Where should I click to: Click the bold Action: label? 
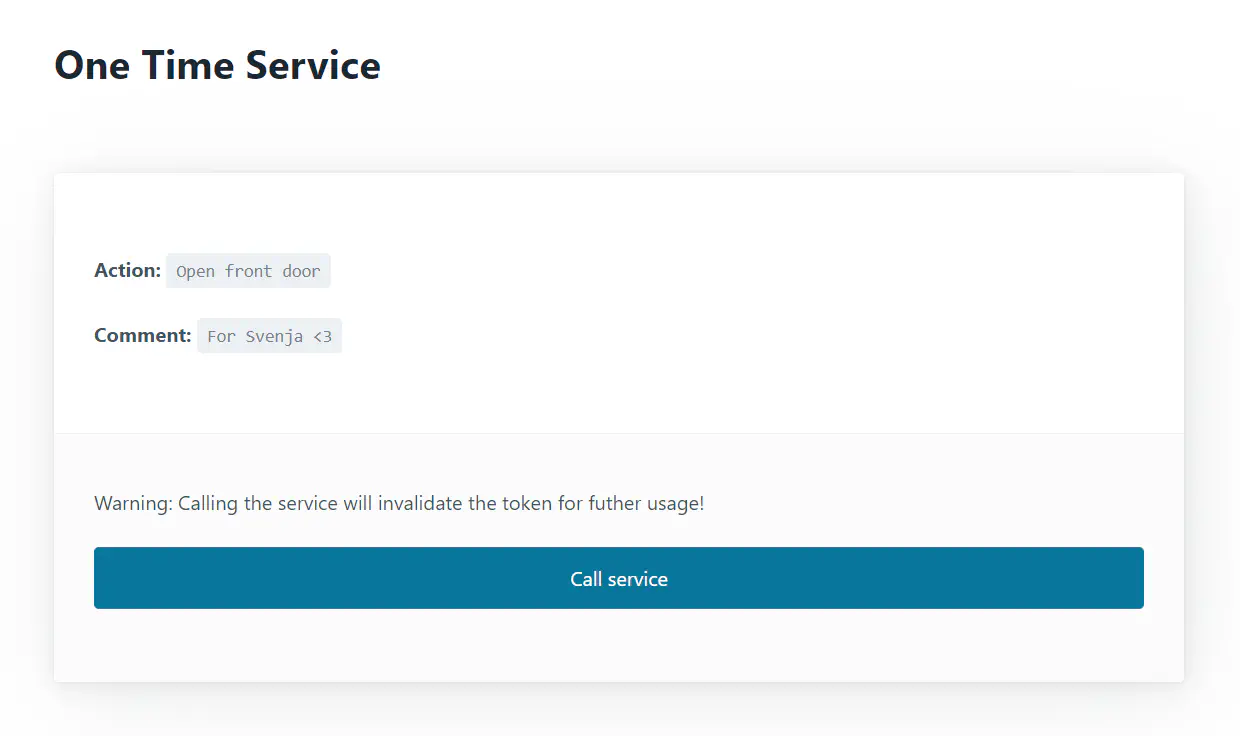[127, 270]
